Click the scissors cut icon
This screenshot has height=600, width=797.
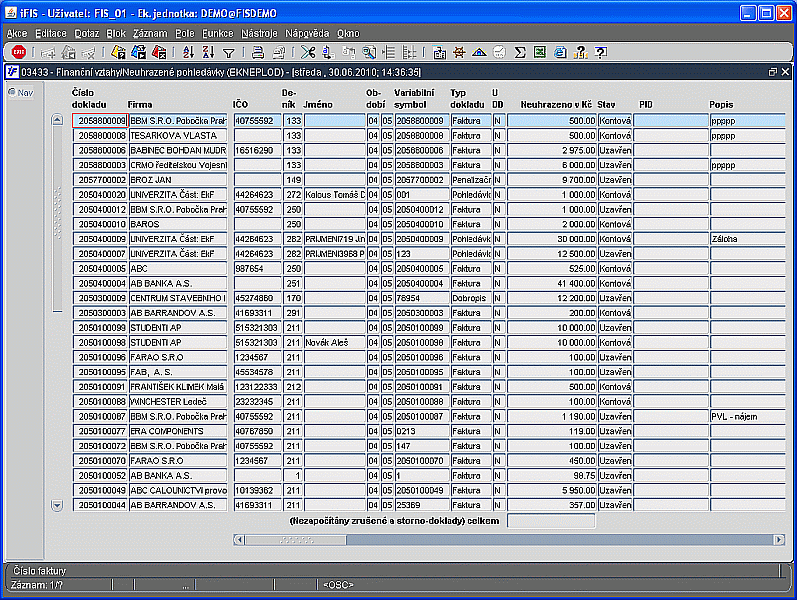click(x=308, y=52)
